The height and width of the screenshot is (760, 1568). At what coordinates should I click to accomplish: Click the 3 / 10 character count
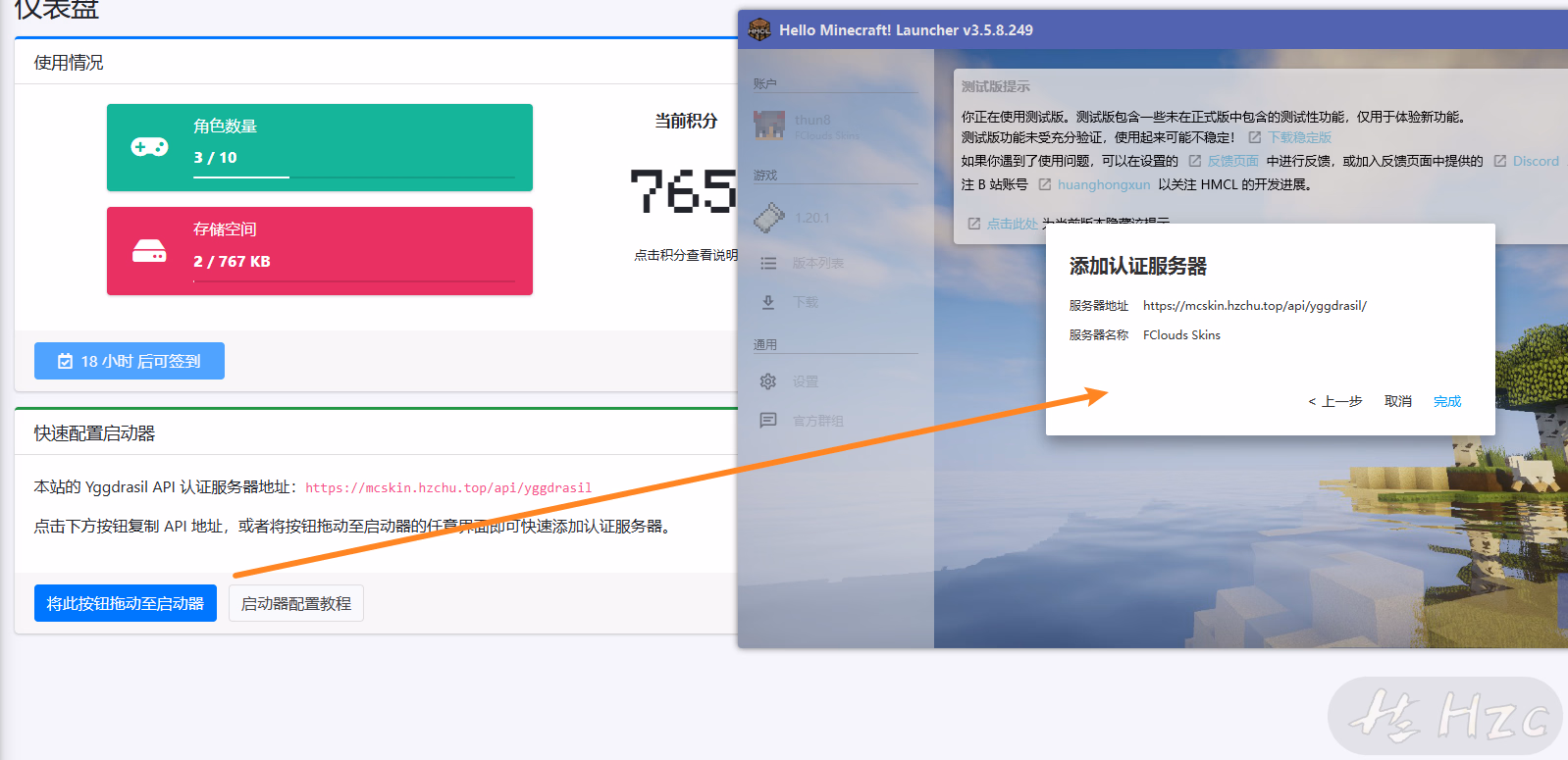(x=215, y=157)
